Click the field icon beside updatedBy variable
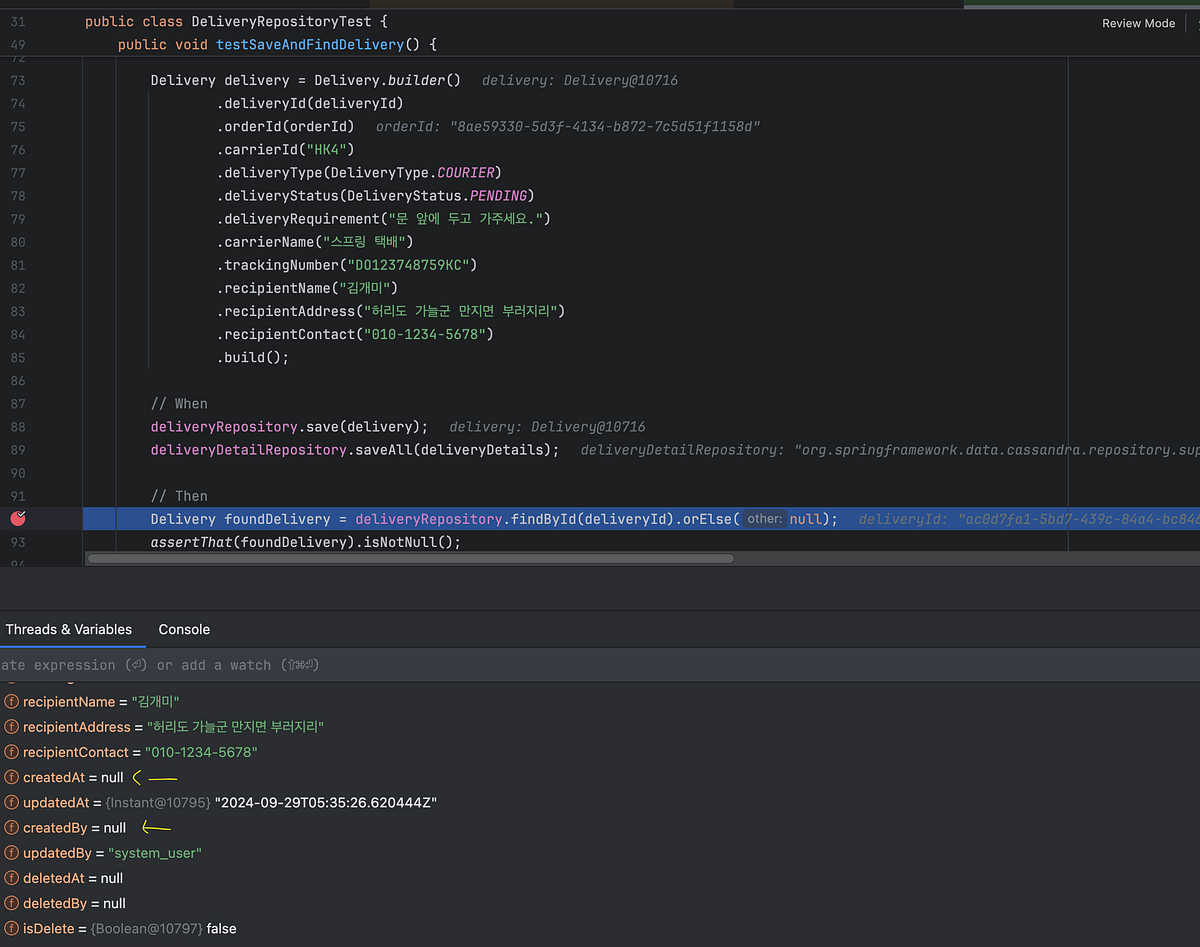This screenshot has width=1200, height=947. click(x=10, y=852)
